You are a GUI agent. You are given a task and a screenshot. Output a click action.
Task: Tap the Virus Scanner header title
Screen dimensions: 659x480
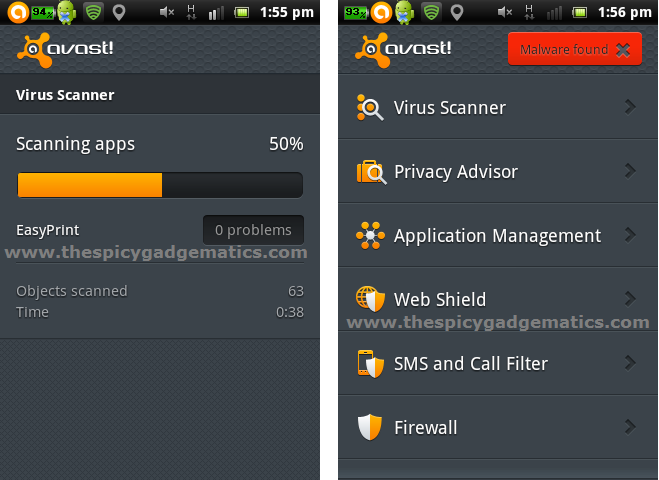tap(65, 95)
